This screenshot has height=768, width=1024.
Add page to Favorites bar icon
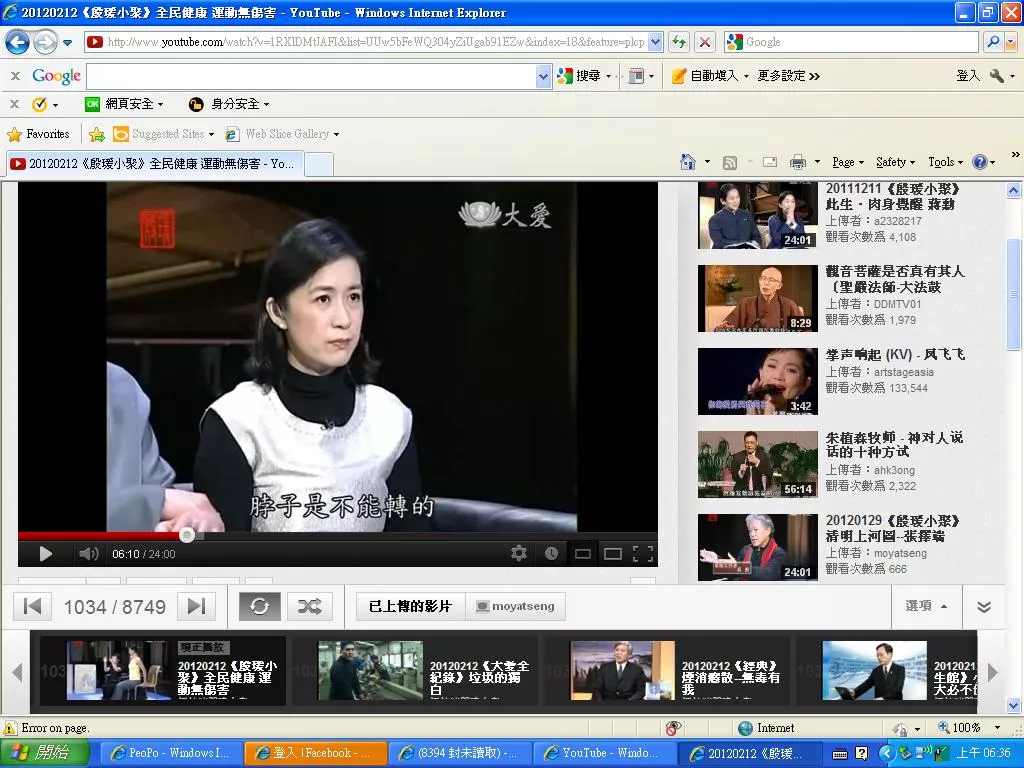click(97, 135)
